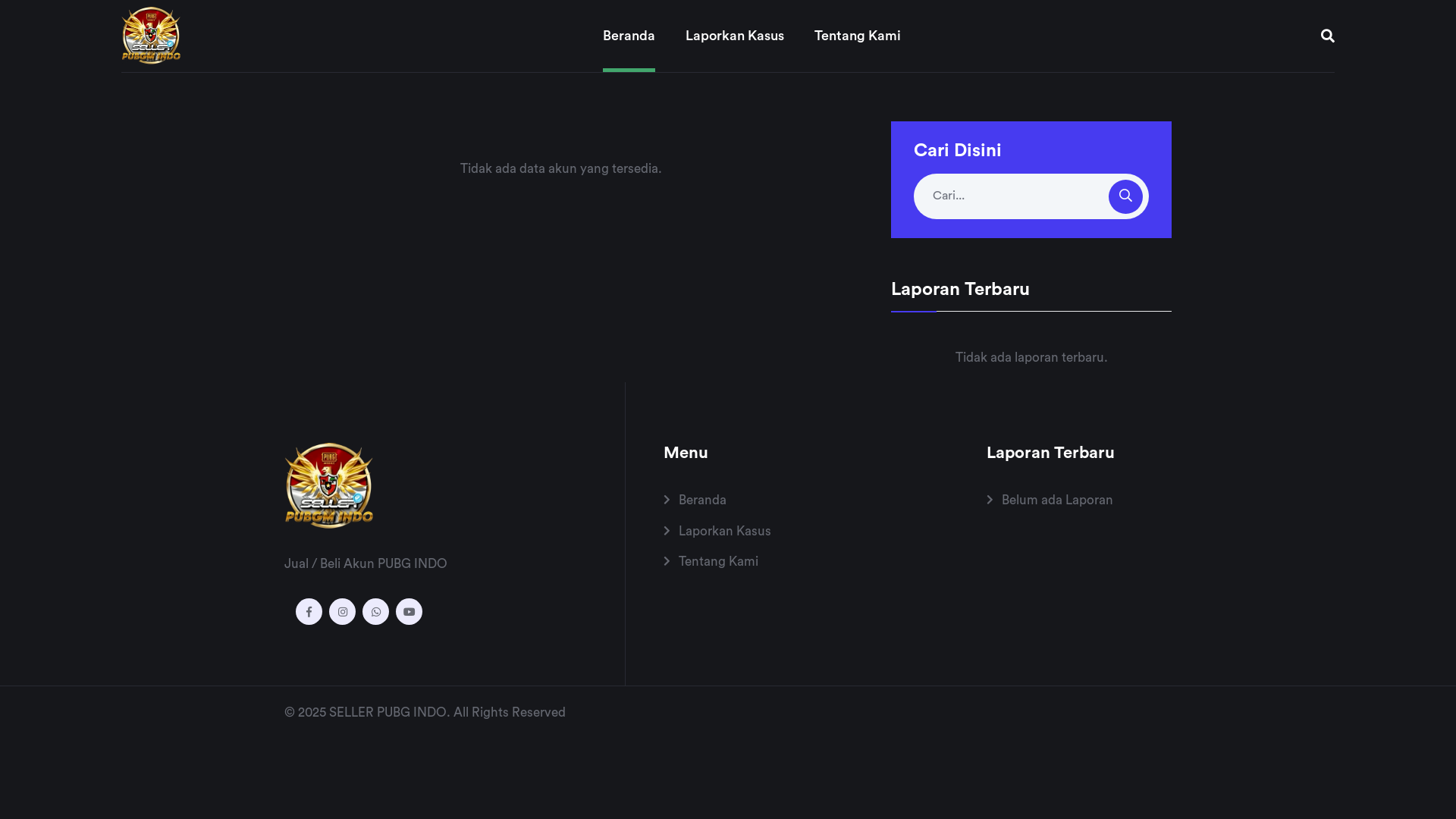Click the footer 'Laporan Terbaru' heading
Image resolution: width=1456 pixels, height=819 pixels.
coord(1050,453)
